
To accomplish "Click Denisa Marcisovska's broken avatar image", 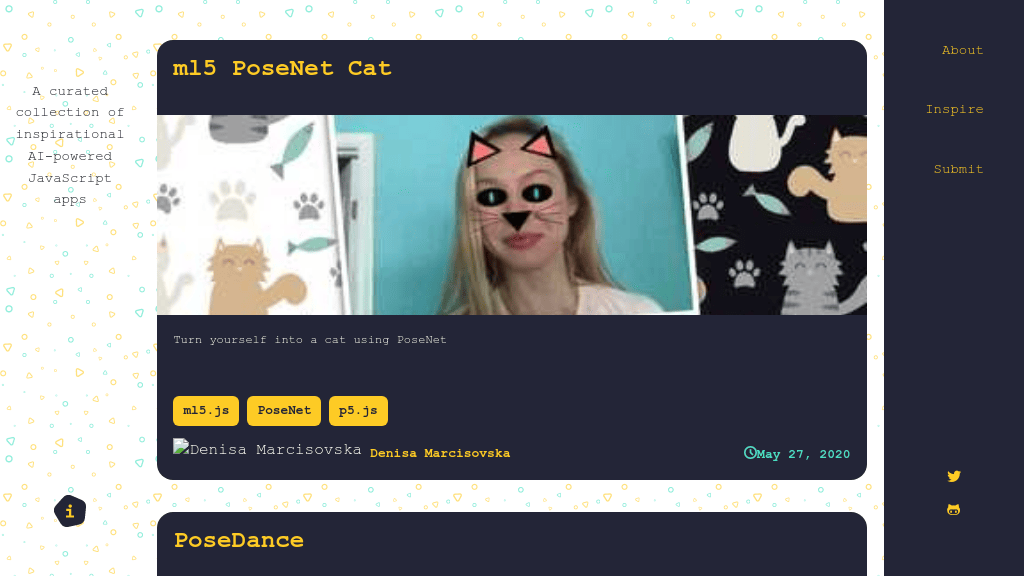I will (267, 449).
